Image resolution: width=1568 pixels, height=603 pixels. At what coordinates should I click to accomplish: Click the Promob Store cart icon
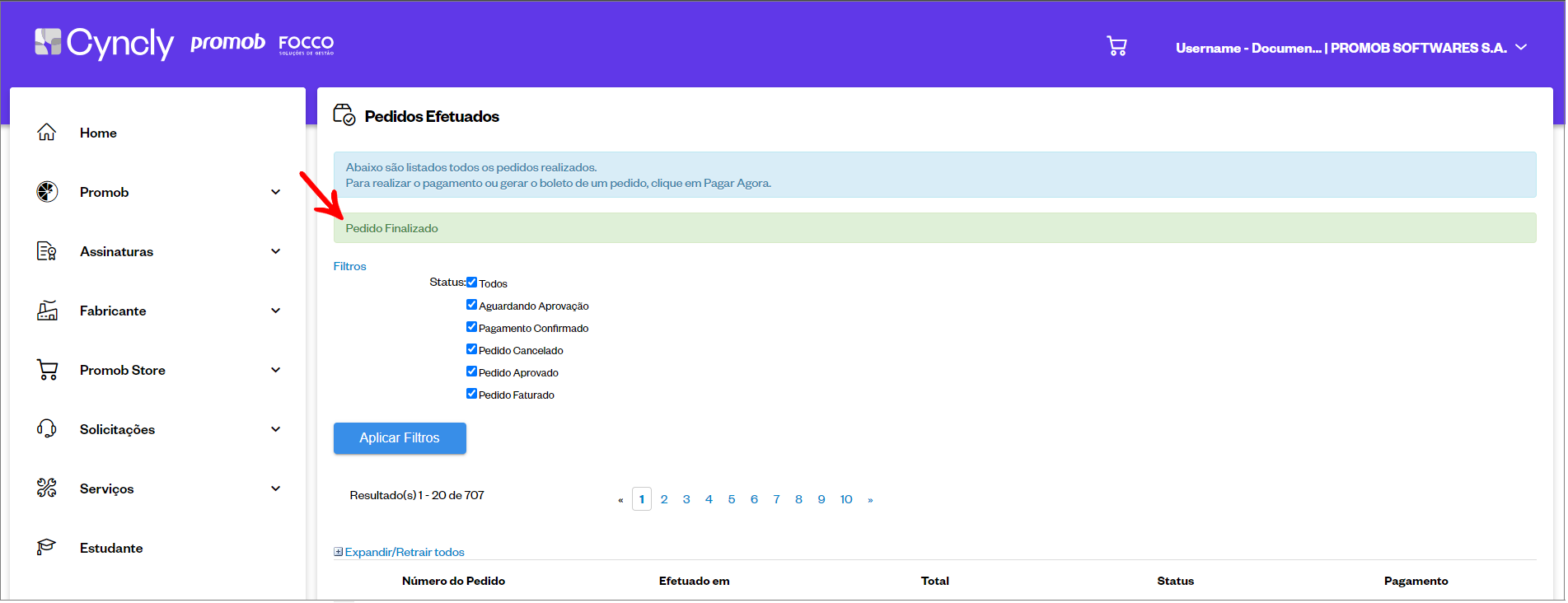tap(47, 370)
